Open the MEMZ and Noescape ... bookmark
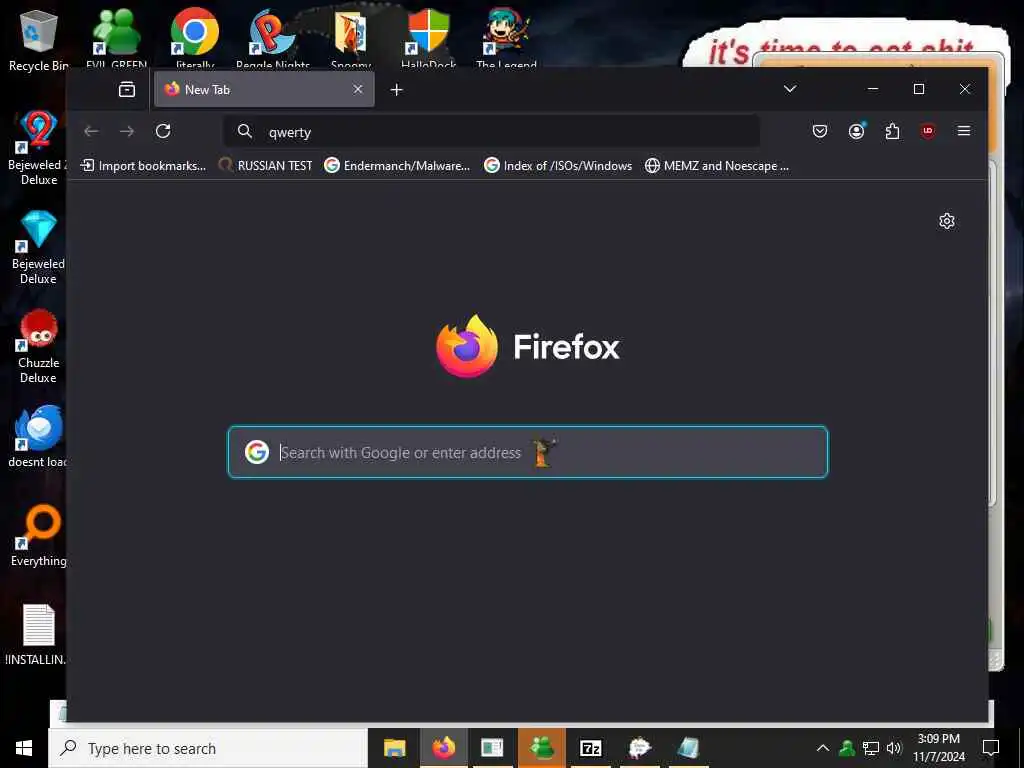 tap(716, 166)
